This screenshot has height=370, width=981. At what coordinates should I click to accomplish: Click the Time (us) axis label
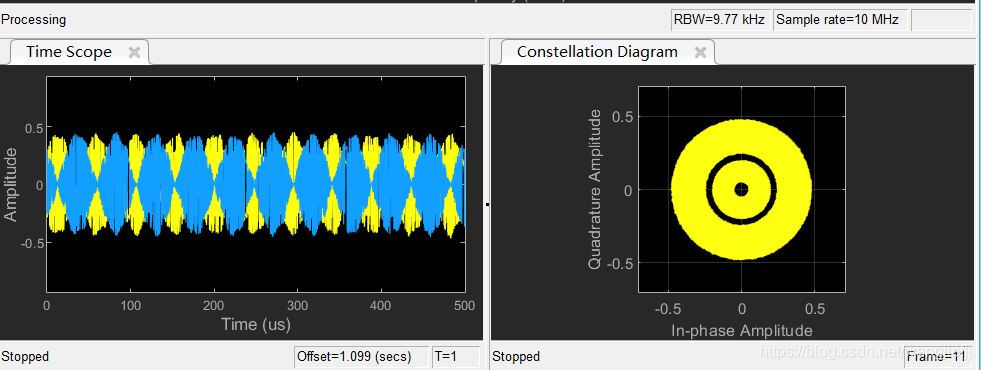tap(255, 324)
